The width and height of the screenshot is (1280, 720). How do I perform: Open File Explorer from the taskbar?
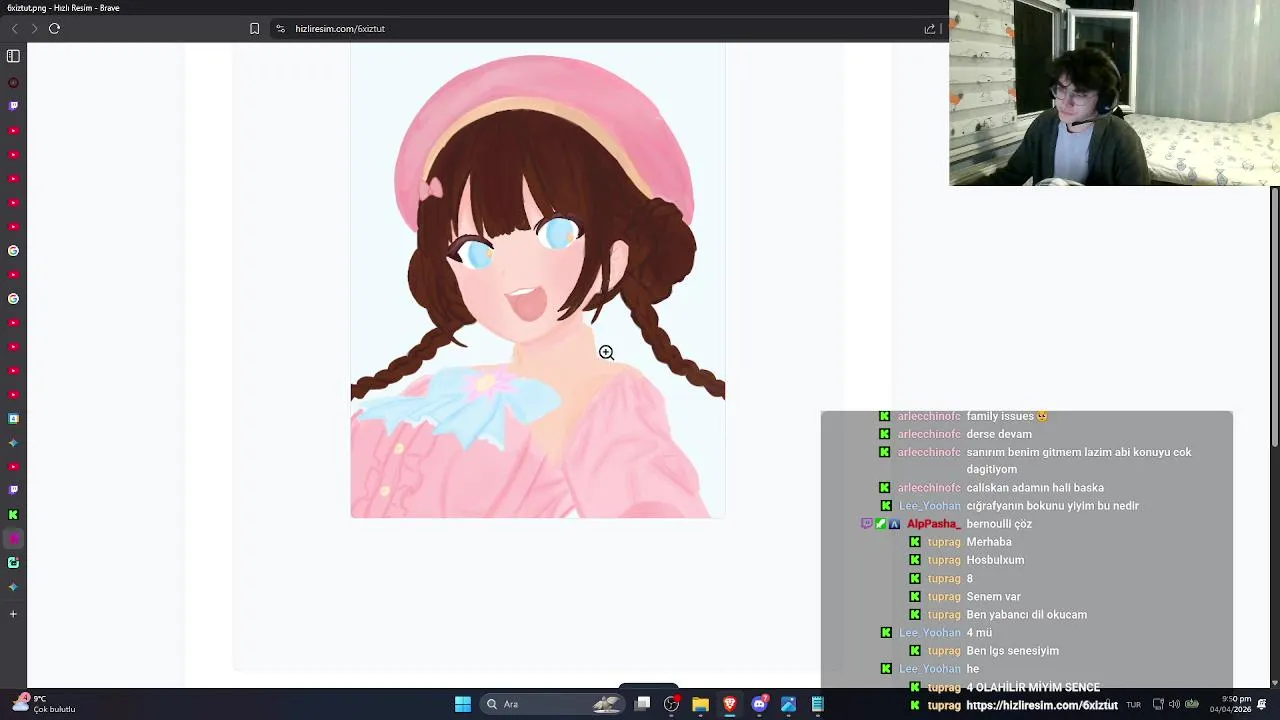point(700,704)
